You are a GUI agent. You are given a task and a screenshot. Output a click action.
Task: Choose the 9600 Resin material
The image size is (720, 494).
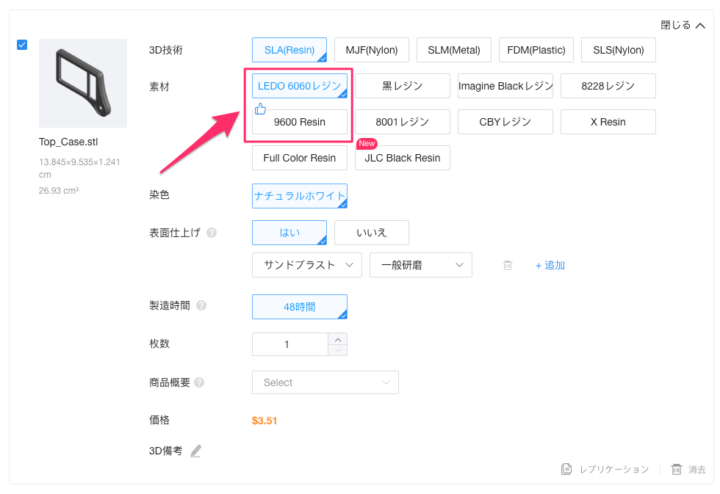pyautogui.click(x=299, y=122)
